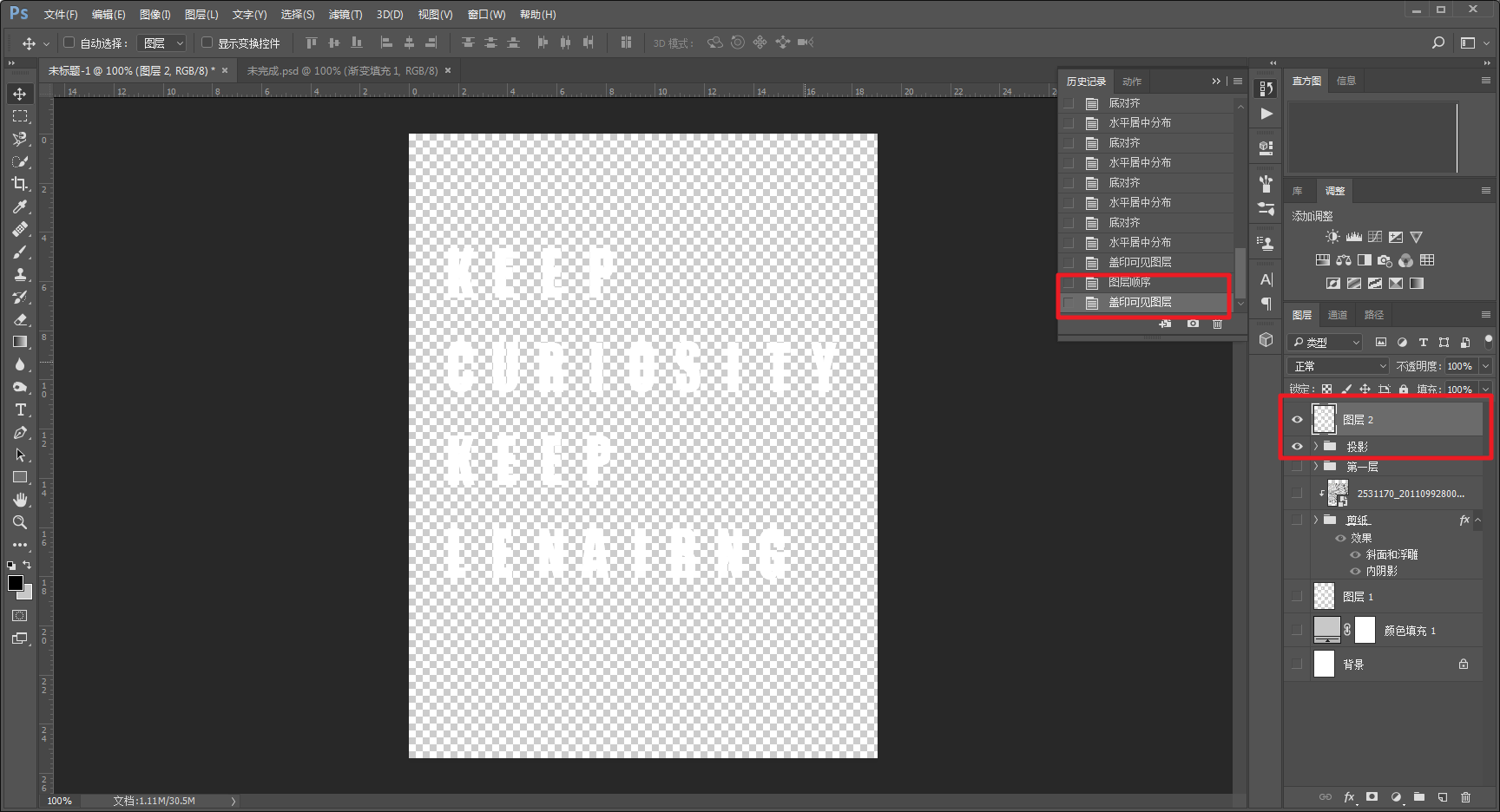
Task: Switch to the 未完成.psd document tab
Action: 343,71
